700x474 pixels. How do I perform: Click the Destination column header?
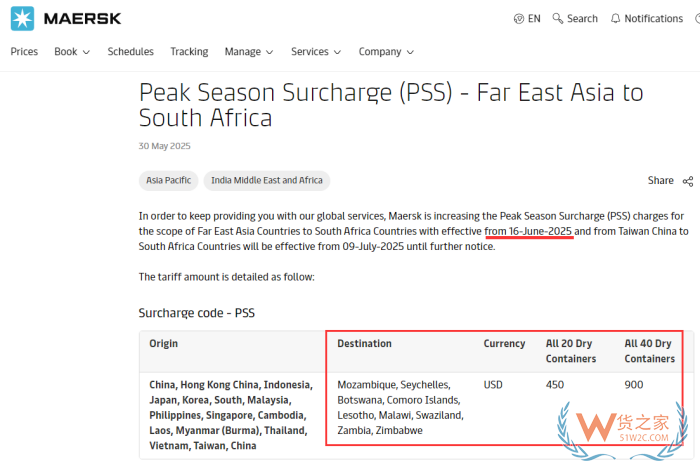(x=364, y=344)
